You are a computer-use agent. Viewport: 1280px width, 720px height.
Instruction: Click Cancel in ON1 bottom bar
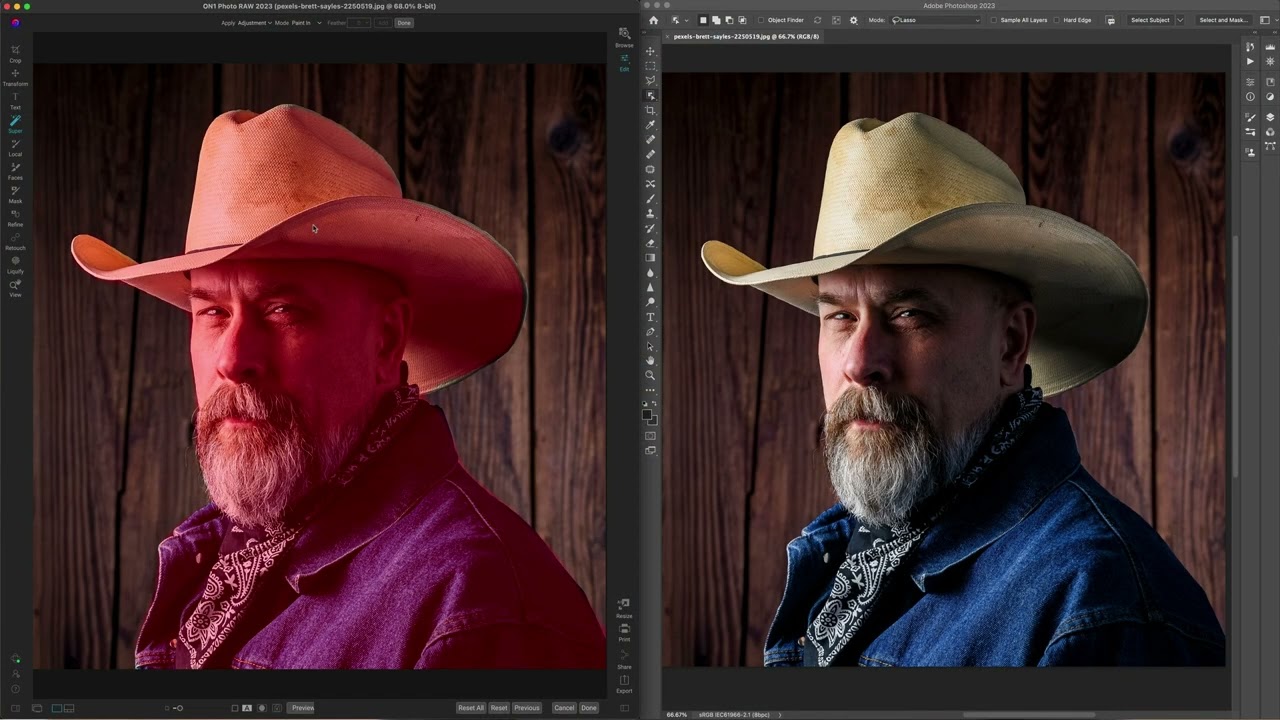(x=564, y=708)
